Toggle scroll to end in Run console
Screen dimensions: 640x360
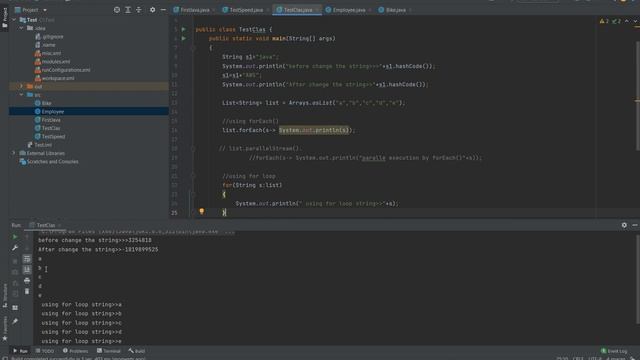tap(27, 269)
